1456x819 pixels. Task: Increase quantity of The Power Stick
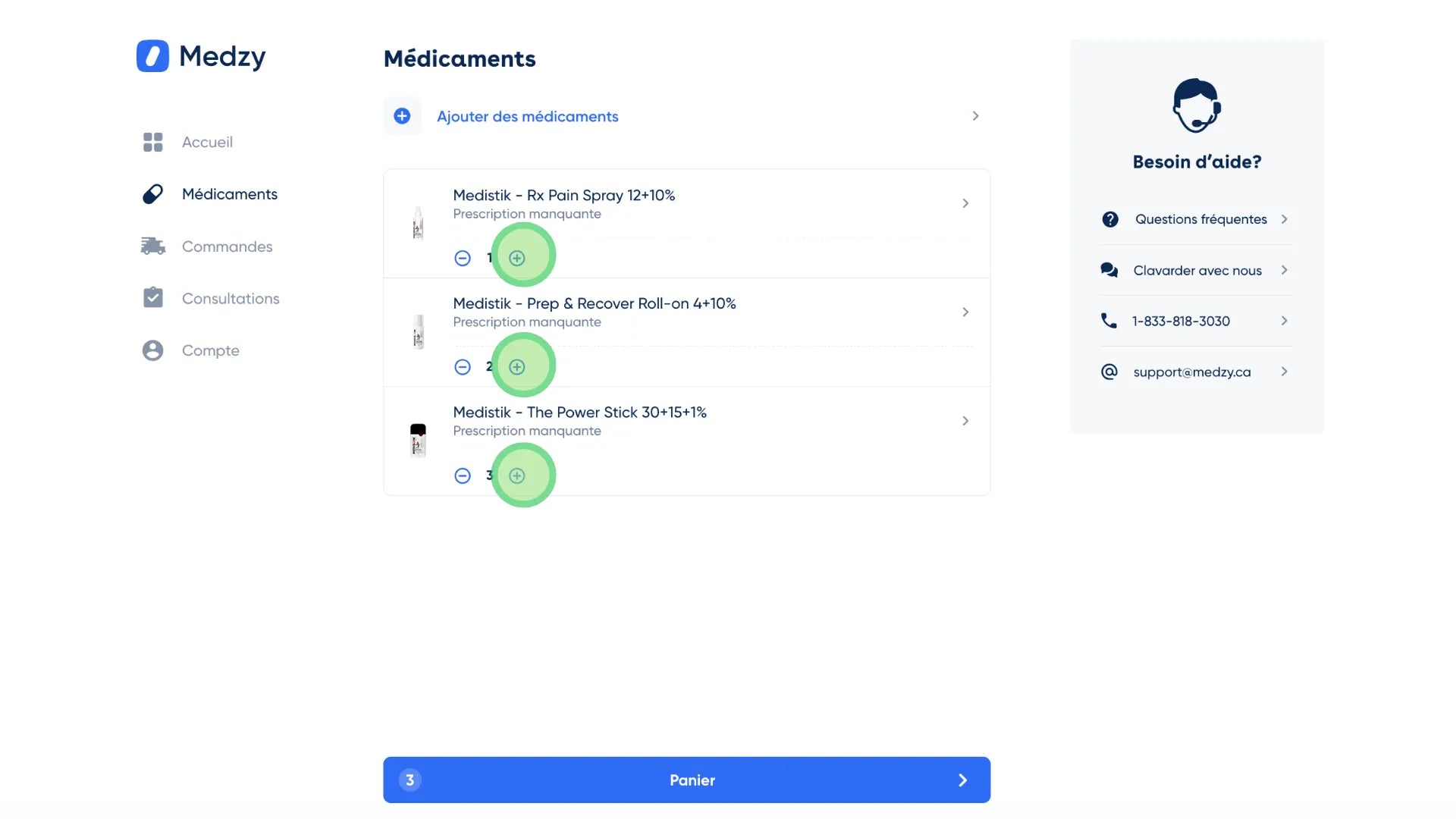tap(517, 475)
